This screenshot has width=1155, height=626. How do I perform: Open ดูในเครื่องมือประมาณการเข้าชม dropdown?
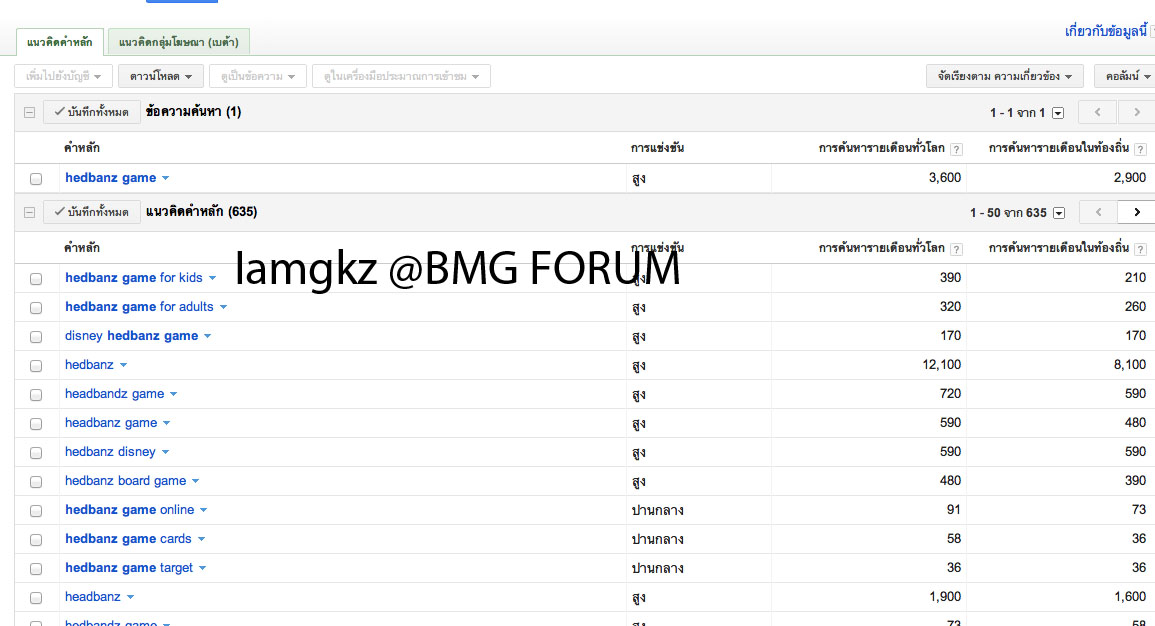pos(401,76)
